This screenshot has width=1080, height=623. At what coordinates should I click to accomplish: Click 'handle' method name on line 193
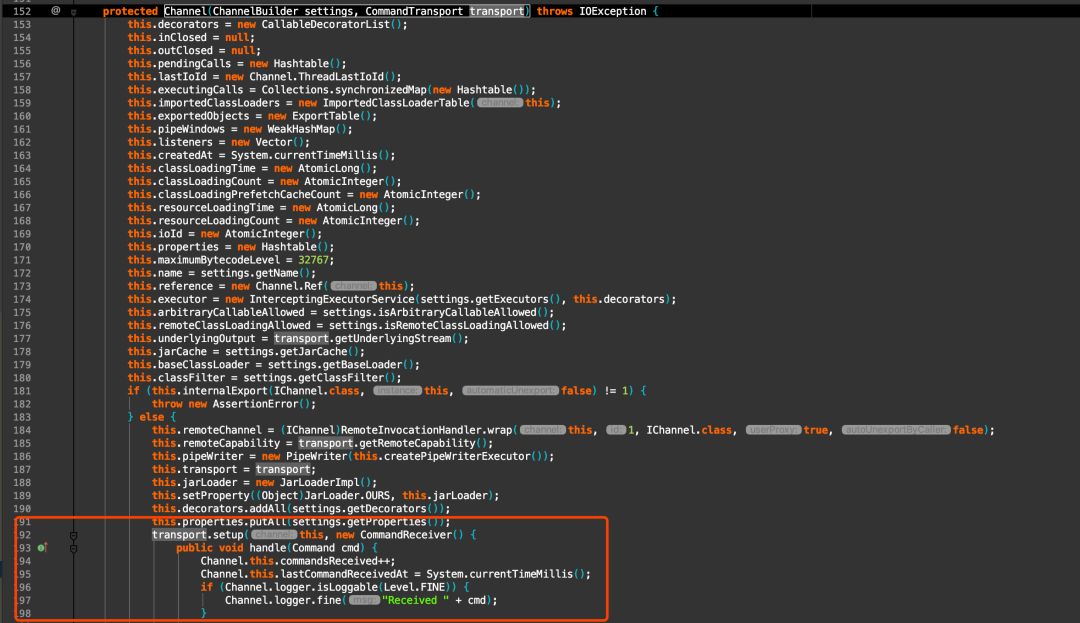[x=268, y=548]
